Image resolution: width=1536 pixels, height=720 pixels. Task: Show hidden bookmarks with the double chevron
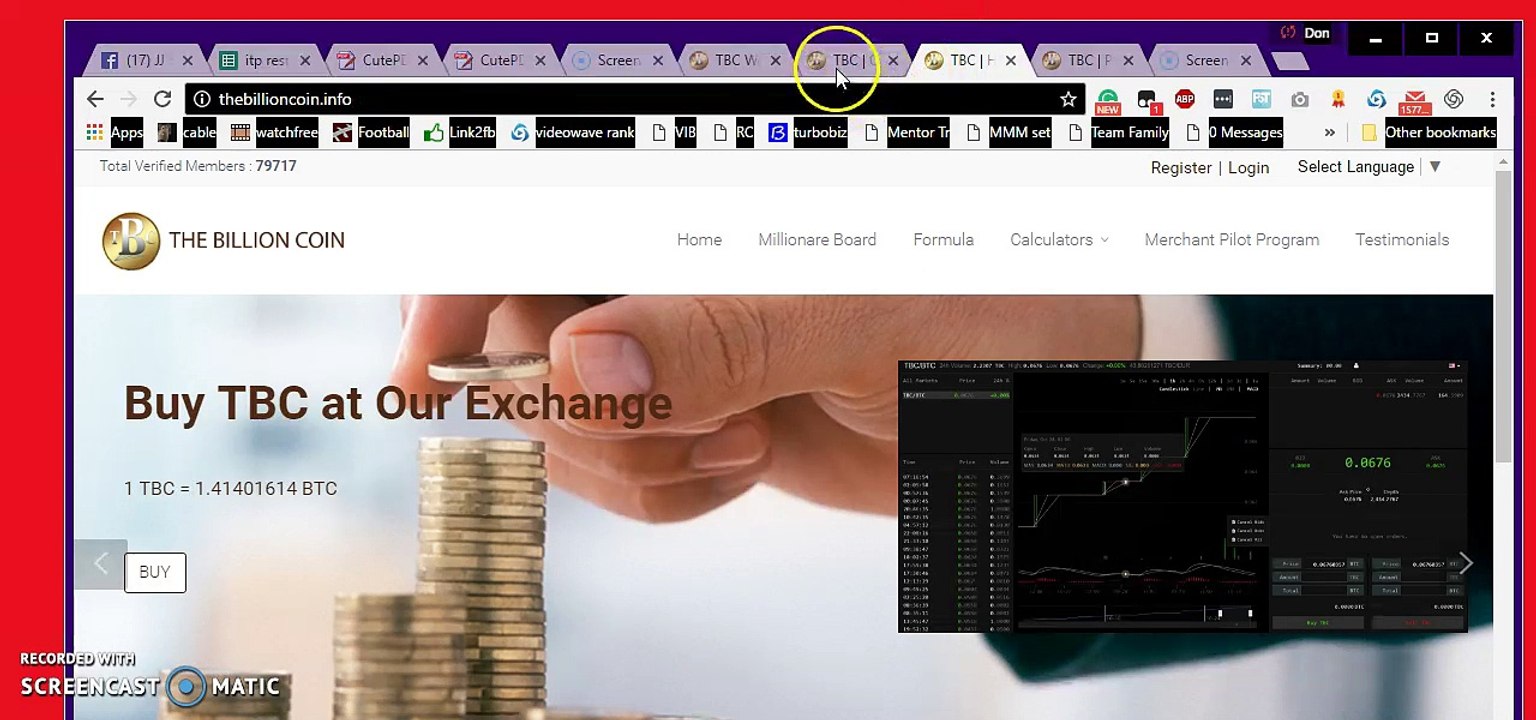coord(1329,132)
